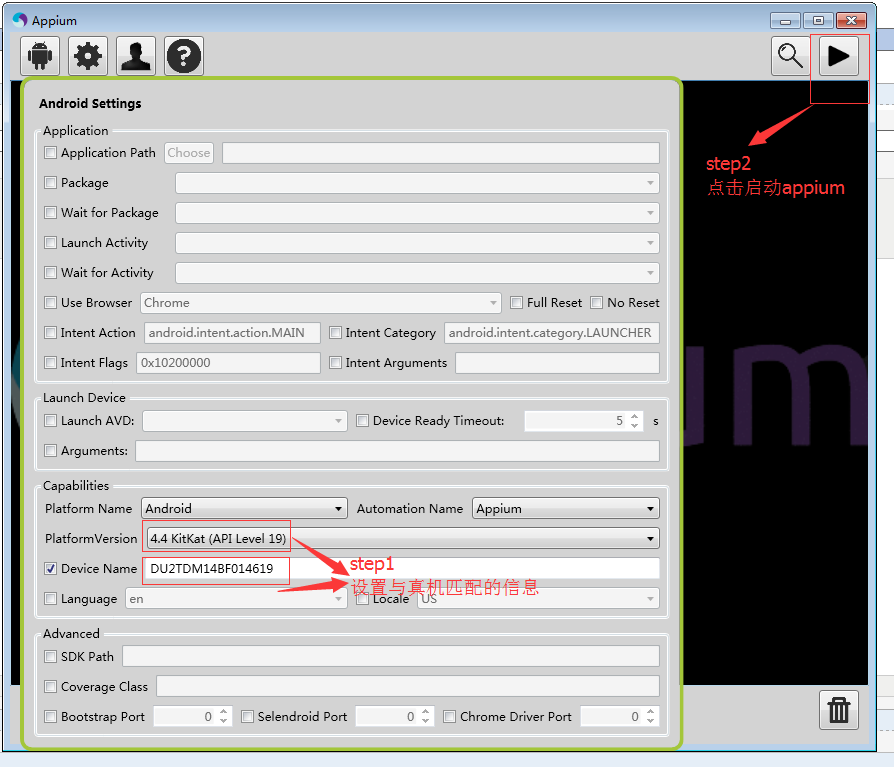
Task: Toggle the Chrome Driver Port checkbox
Action: click(450, 717)
